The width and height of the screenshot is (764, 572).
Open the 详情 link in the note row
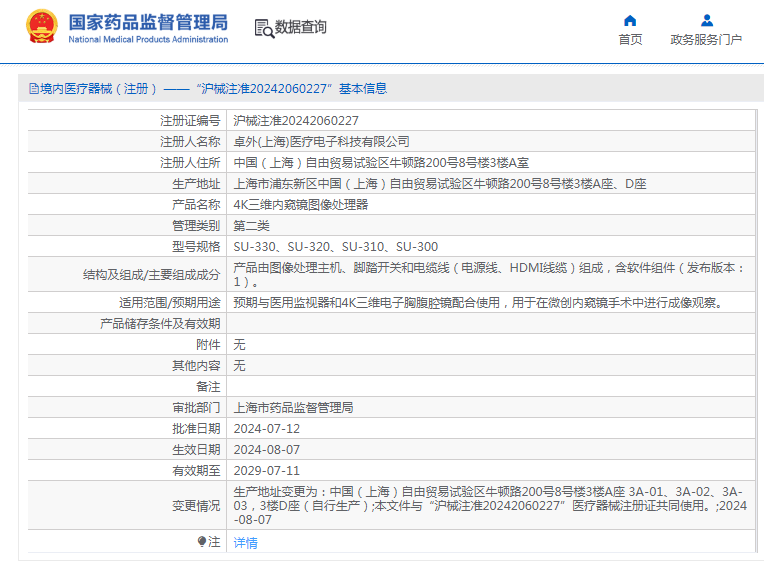[245, 543]
